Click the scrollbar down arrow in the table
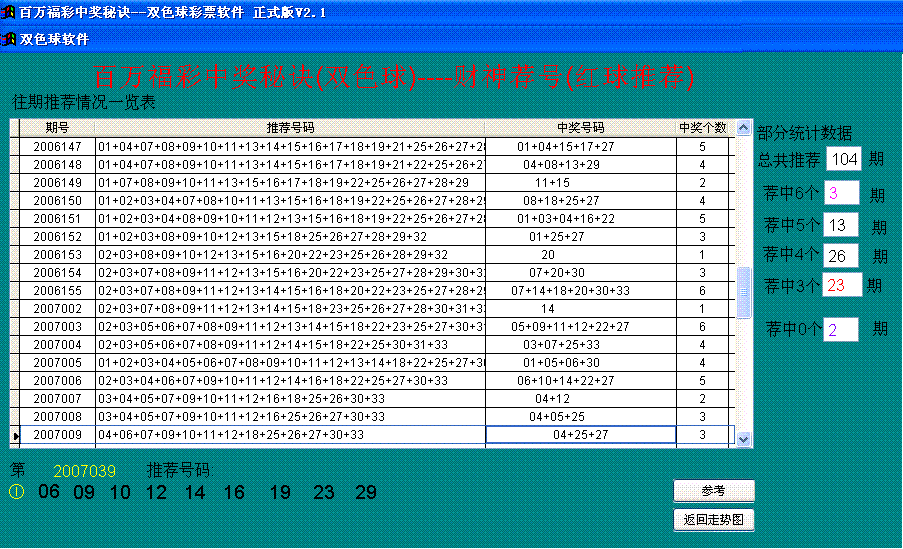Viewport: 903px width, 549px height. tap(743, 438)
